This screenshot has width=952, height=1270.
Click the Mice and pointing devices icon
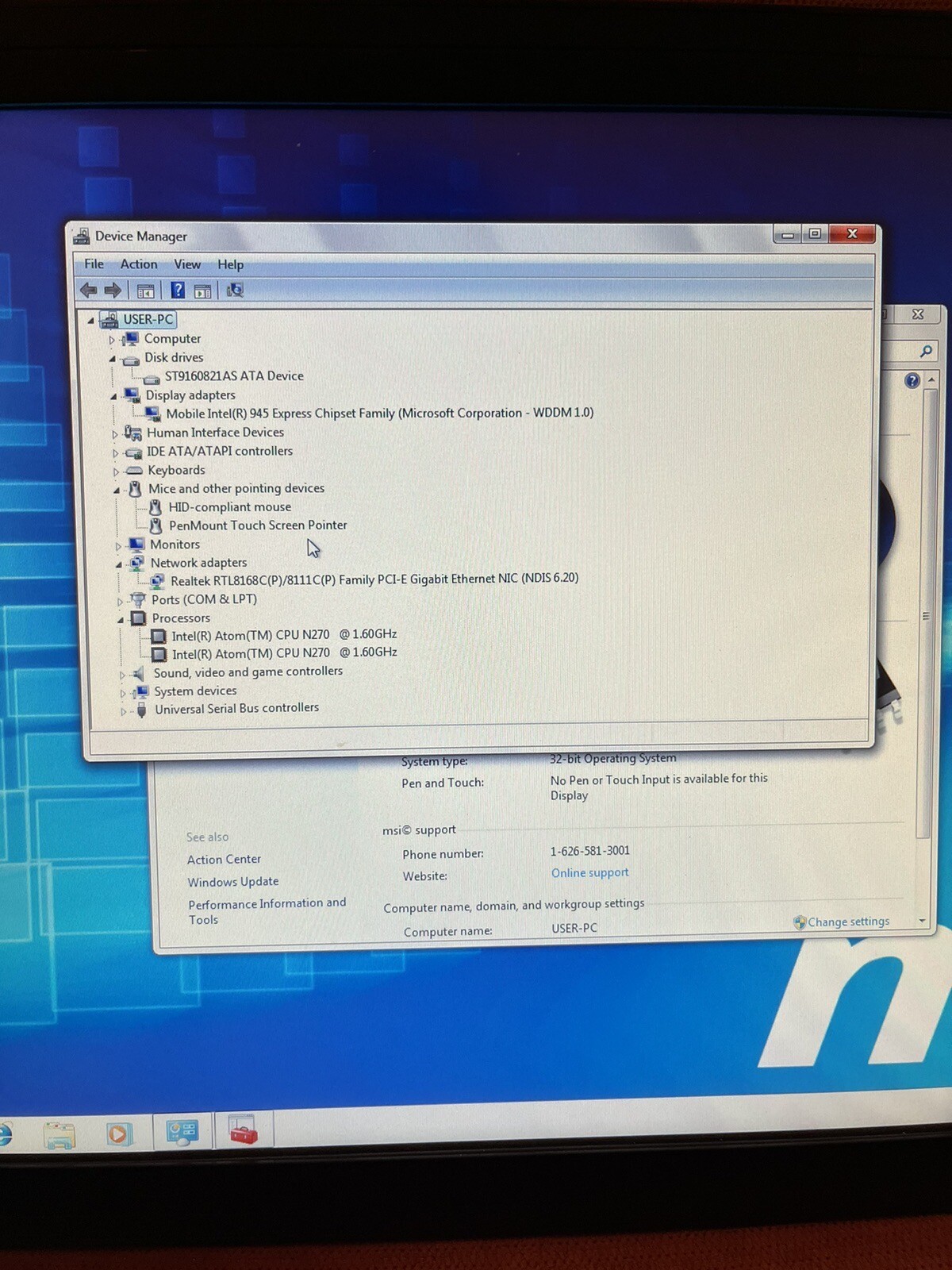(x=136, y=489)
